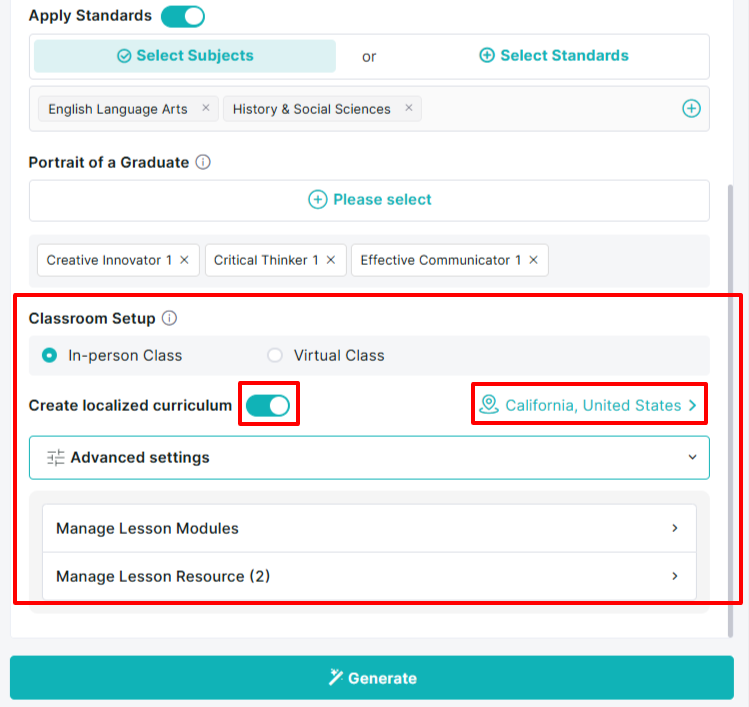Switch to the Select Subjects tab

click(185, 56)
